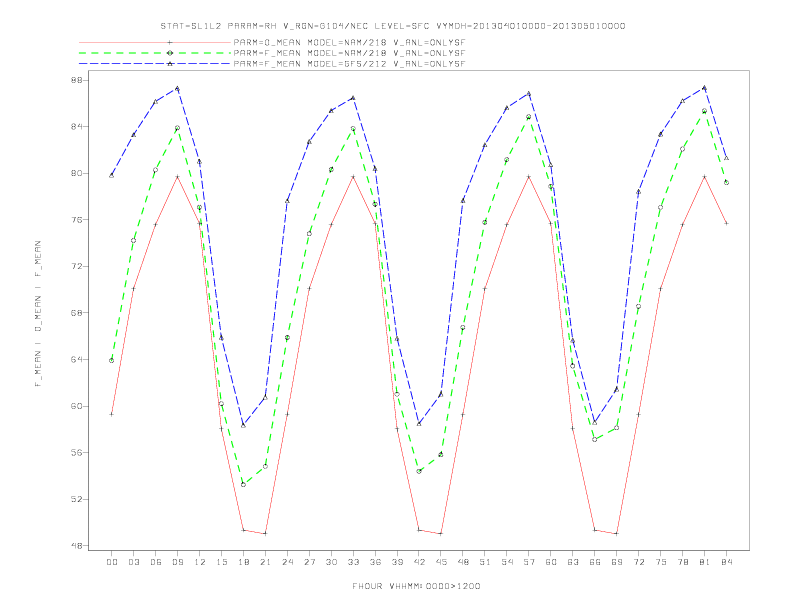Click the x-axis hour label 42

419,562
